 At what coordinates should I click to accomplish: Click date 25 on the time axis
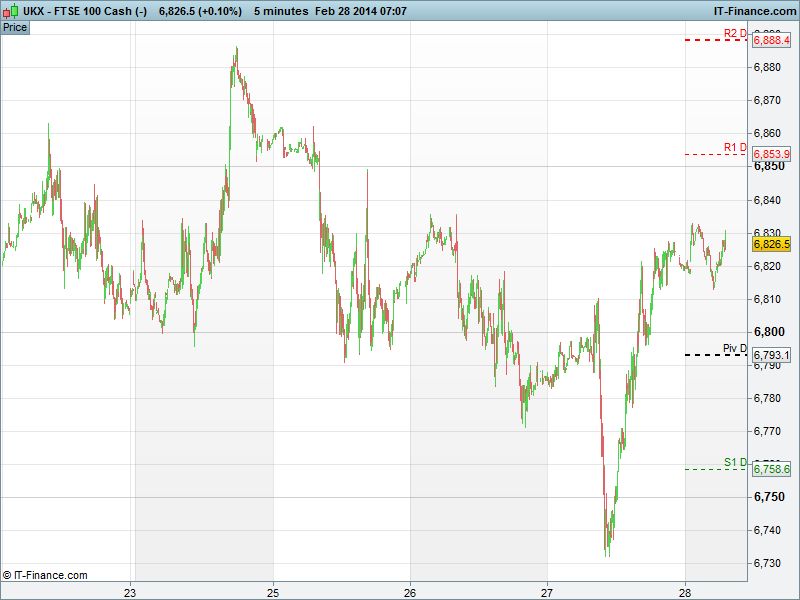click(273, 591)
